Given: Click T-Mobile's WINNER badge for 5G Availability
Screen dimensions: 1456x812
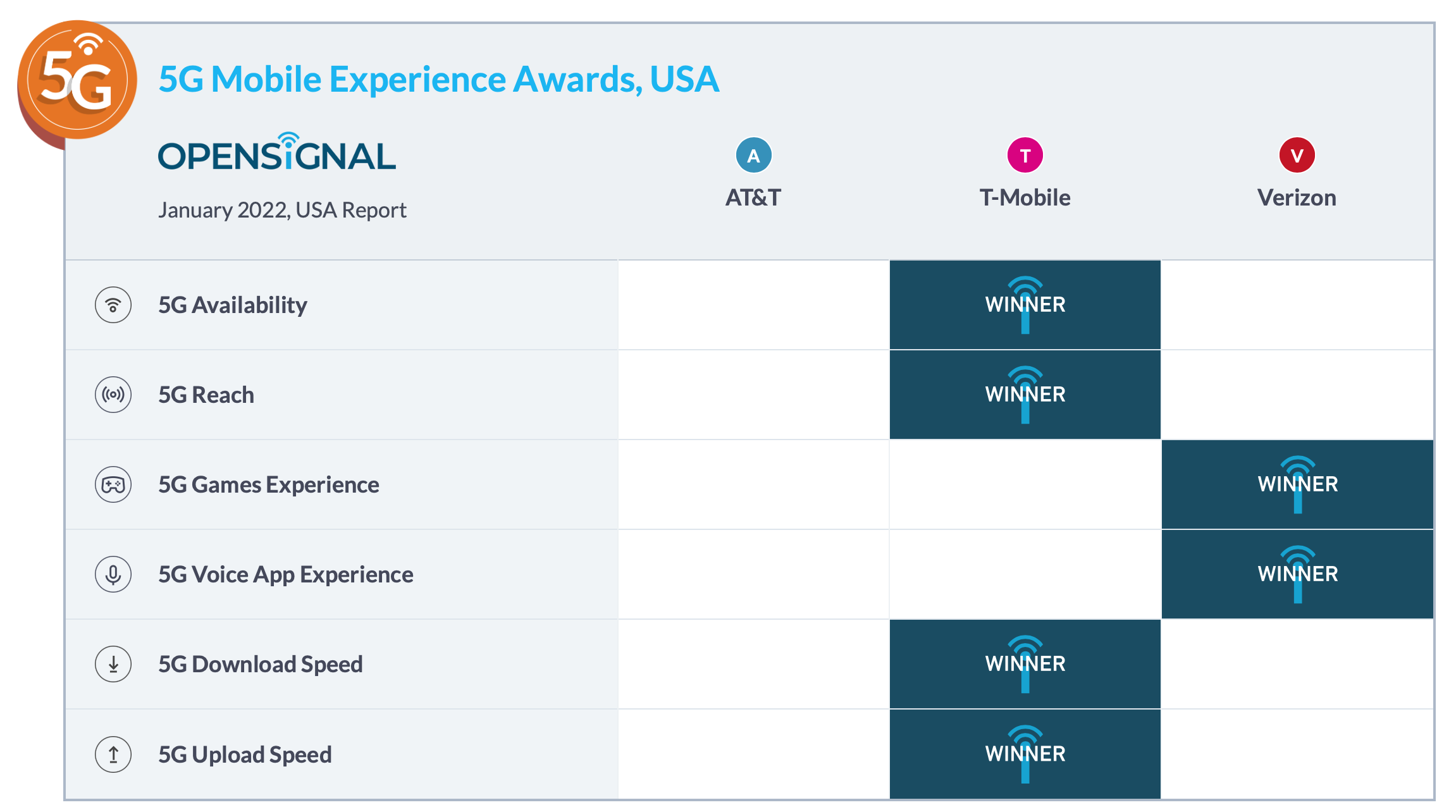Looking at the screenshot, I should point(1025,305).
